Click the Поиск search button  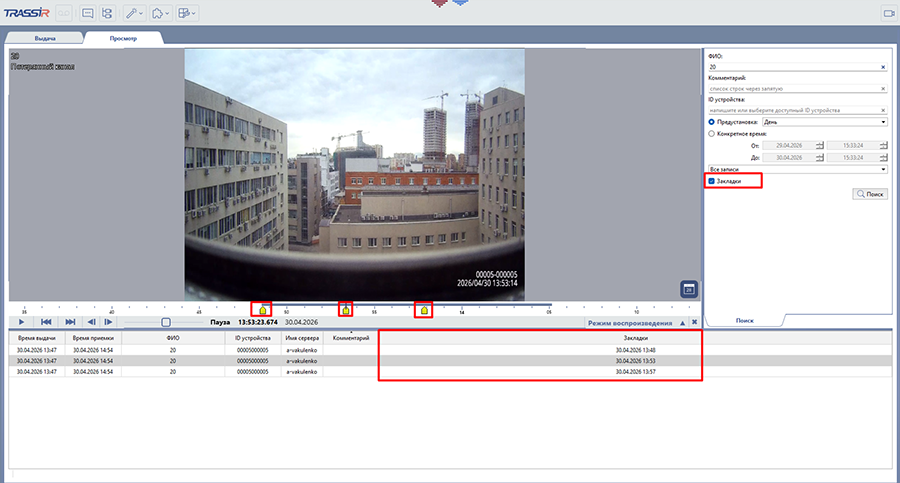pos(870,194)
